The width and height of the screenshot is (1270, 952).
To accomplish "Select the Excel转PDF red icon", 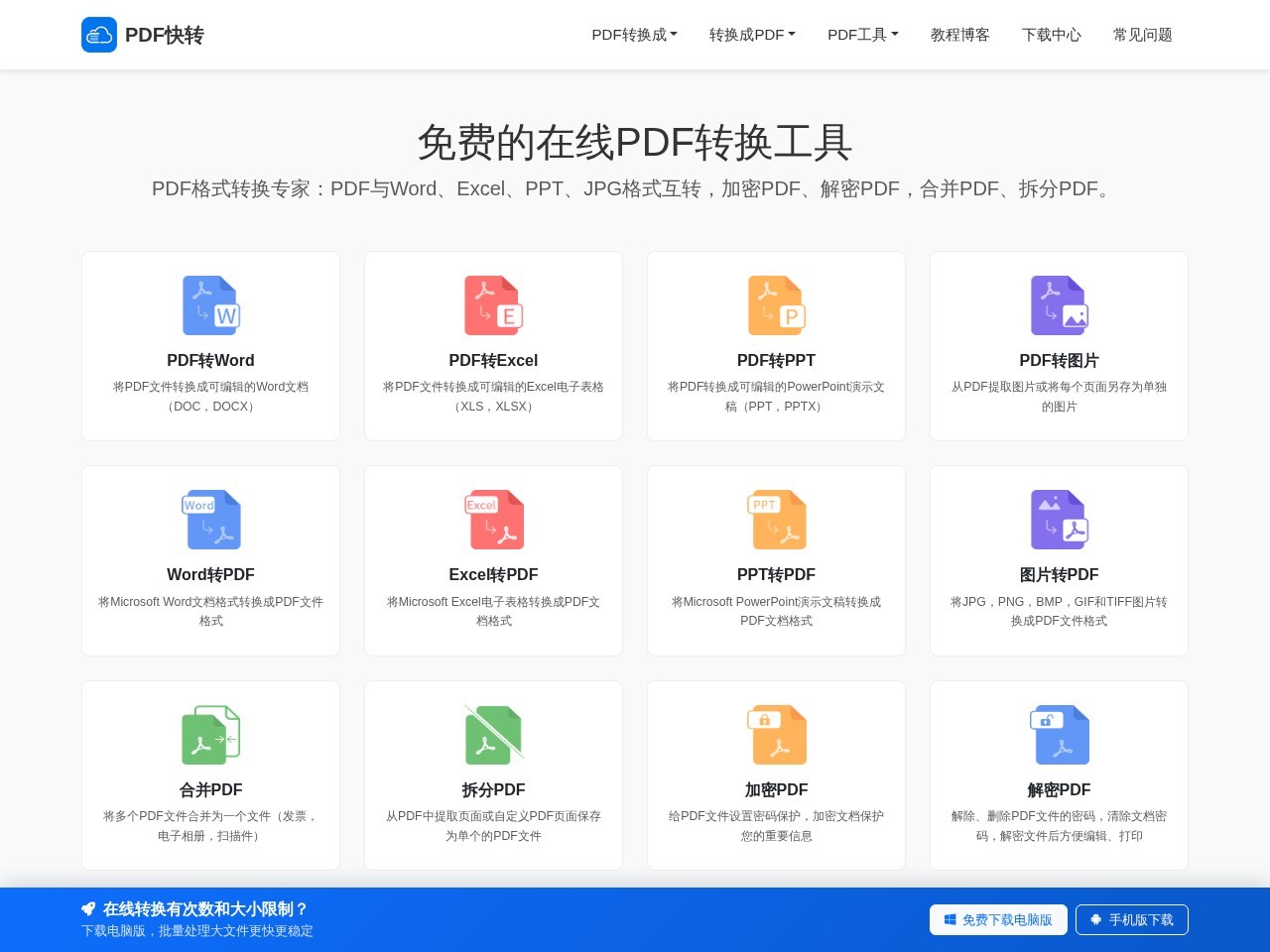I will pyautogui.click(x=494, y=520).
